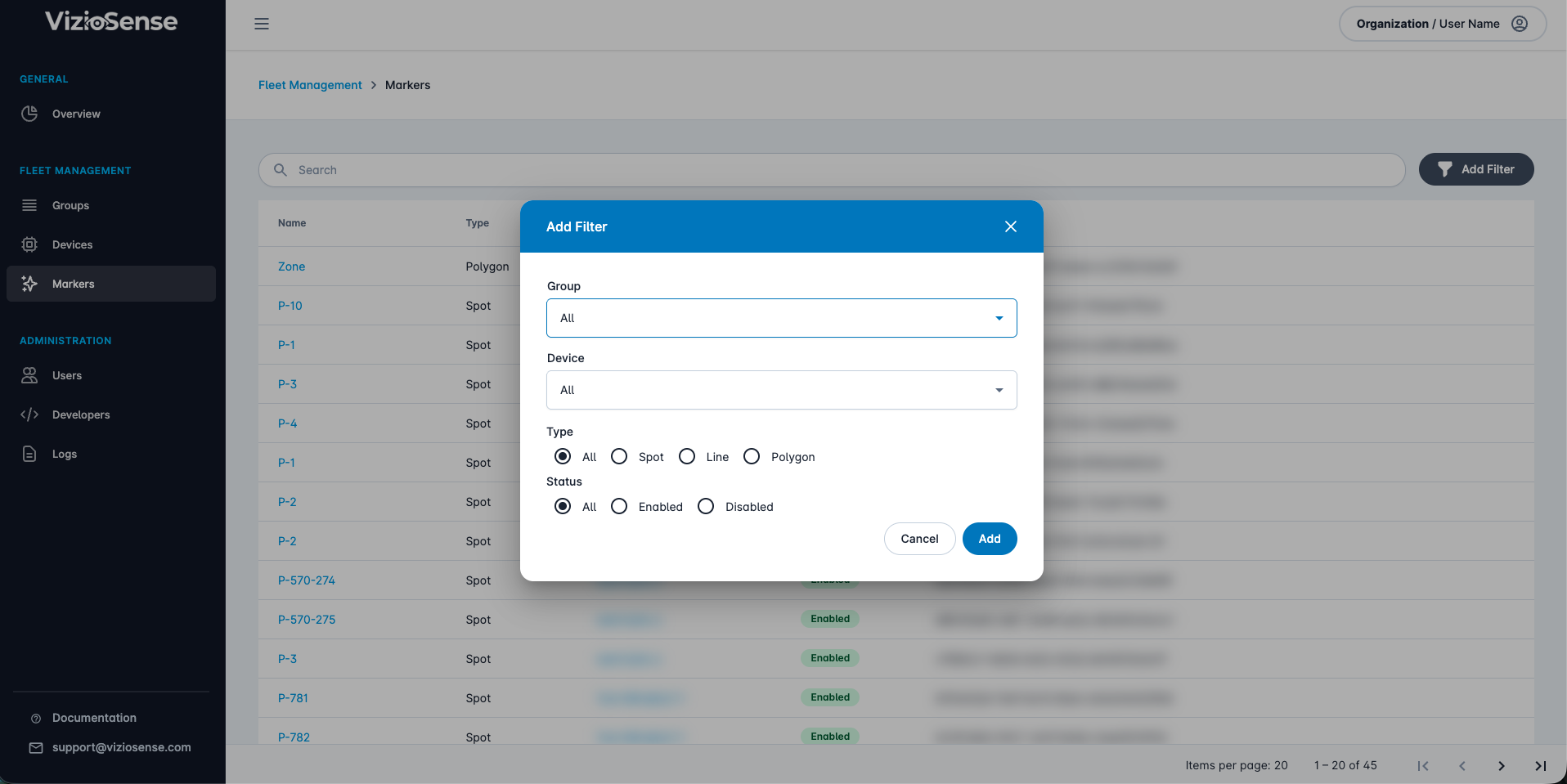Select Disabled status radio button
1567x784 pixels.
point(706,506)
